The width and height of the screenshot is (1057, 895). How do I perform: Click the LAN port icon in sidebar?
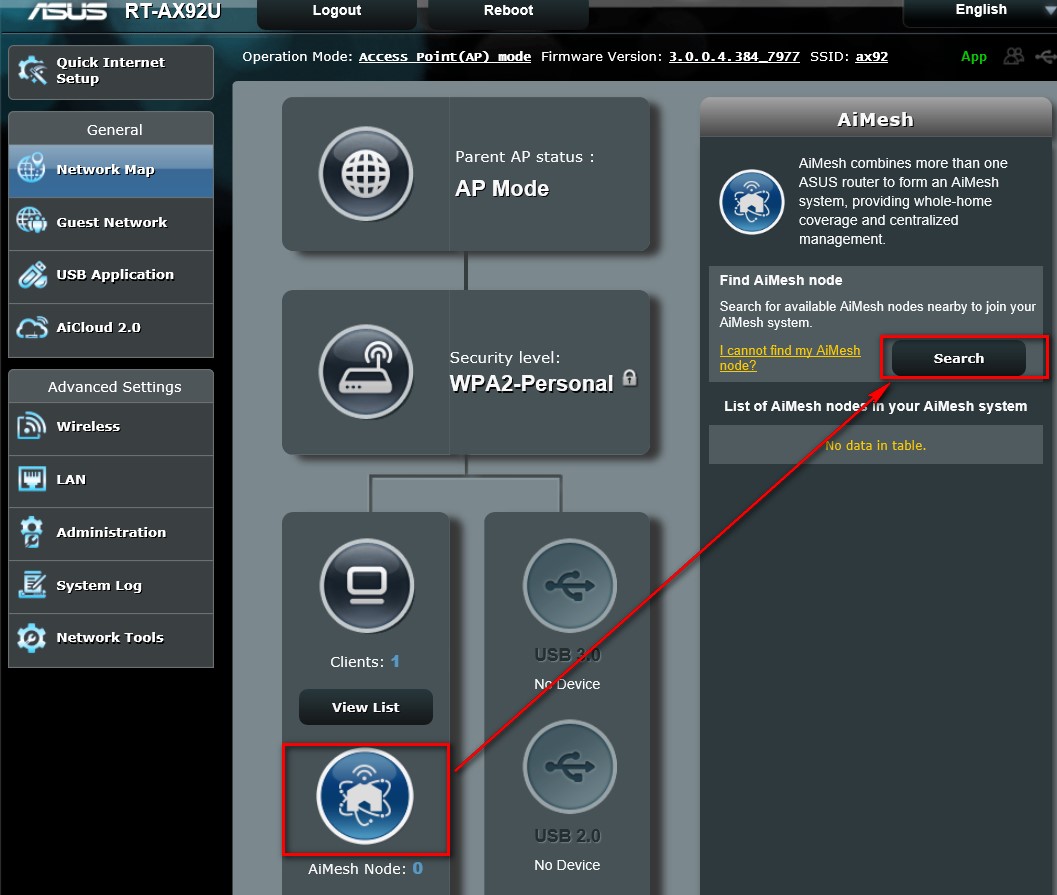click(x=32, y=479)
